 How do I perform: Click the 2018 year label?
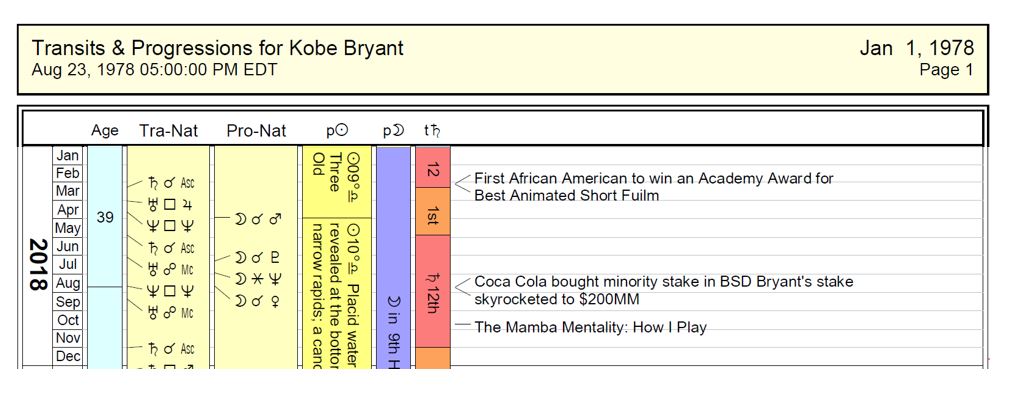coord(37,265)
